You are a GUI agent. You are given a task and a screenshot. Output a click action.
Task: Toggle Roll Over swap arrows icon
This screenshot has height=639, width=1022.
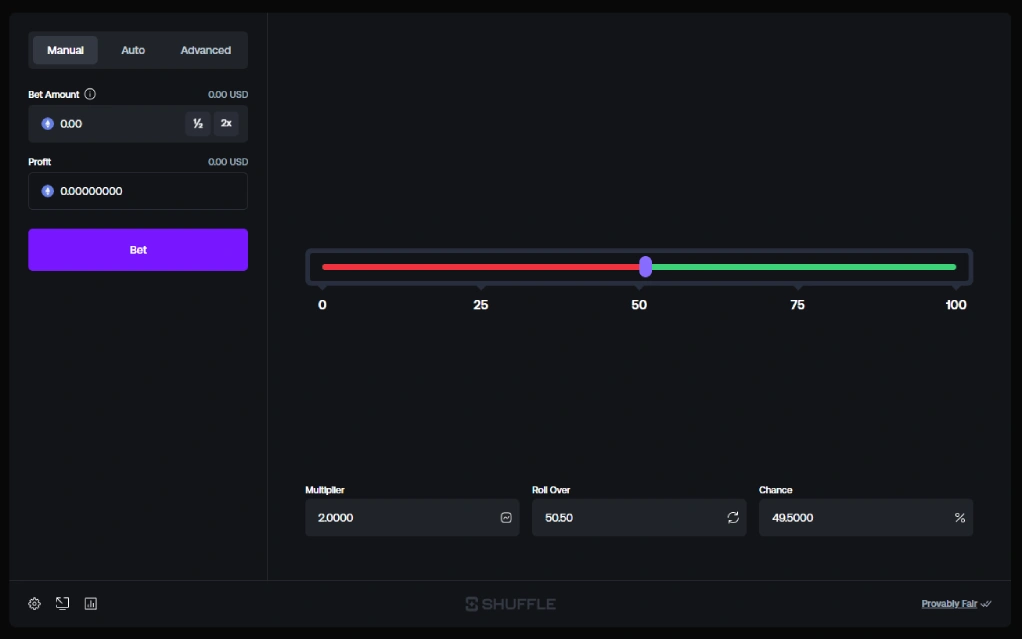coord(733,518)
